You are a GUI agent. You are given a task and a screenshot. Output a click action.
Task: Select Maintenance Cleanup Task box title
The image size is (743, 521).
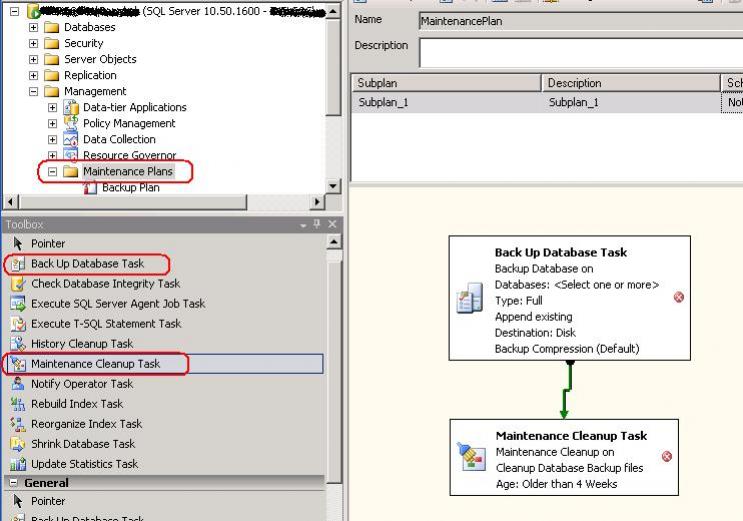tap(571, 436)
